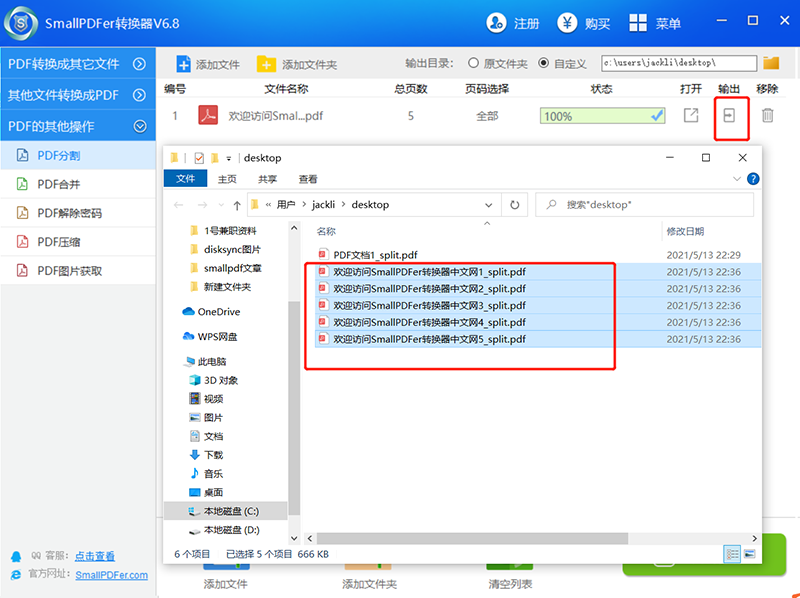Click 添加文件夹 button in top toolbar
Image resolution: width=800 pixels, height=598 pixels.
[x=296, y=64]
